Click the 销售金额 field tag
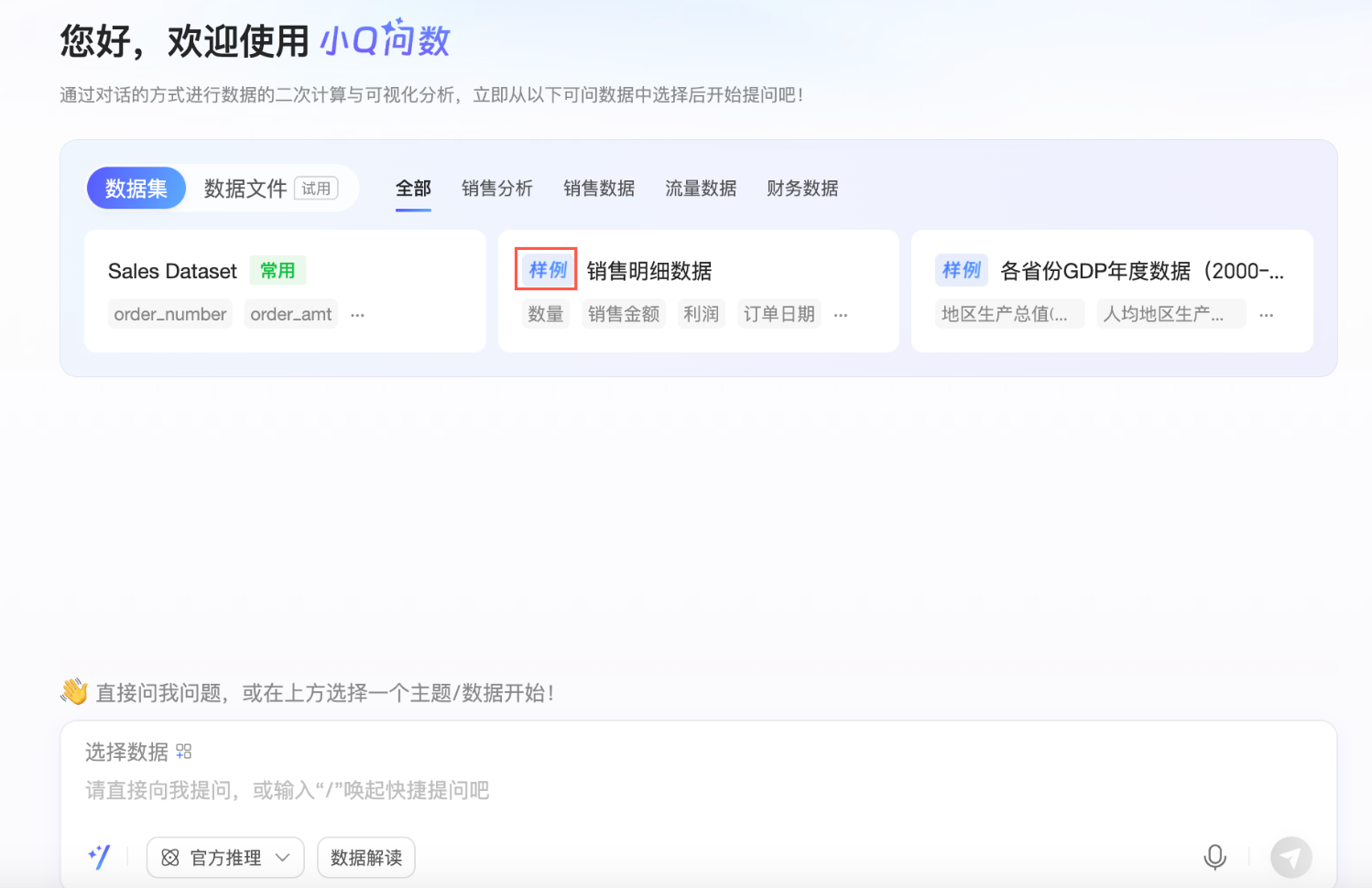This screenshot has width=1372, height=888. [624, 314]
